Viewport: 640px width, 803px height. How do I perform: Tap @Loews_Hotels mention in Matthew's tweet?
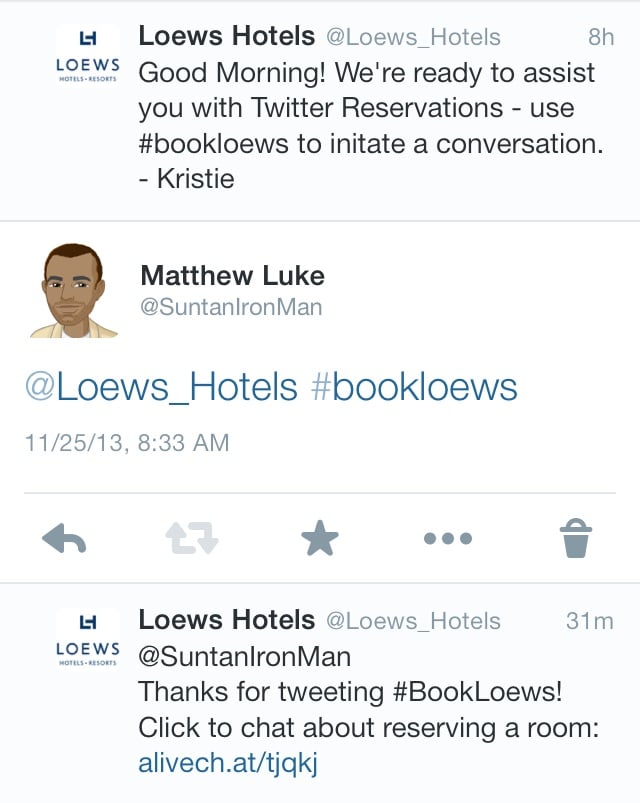coord(161,387)
